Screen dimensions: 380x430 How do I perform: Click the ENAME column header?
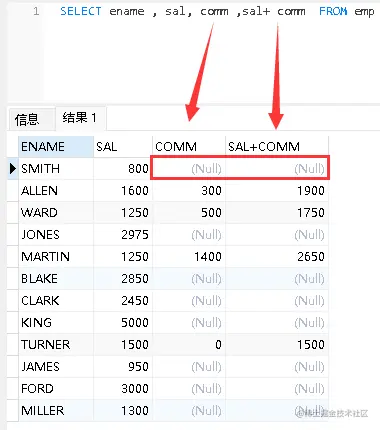coord(56,147)
